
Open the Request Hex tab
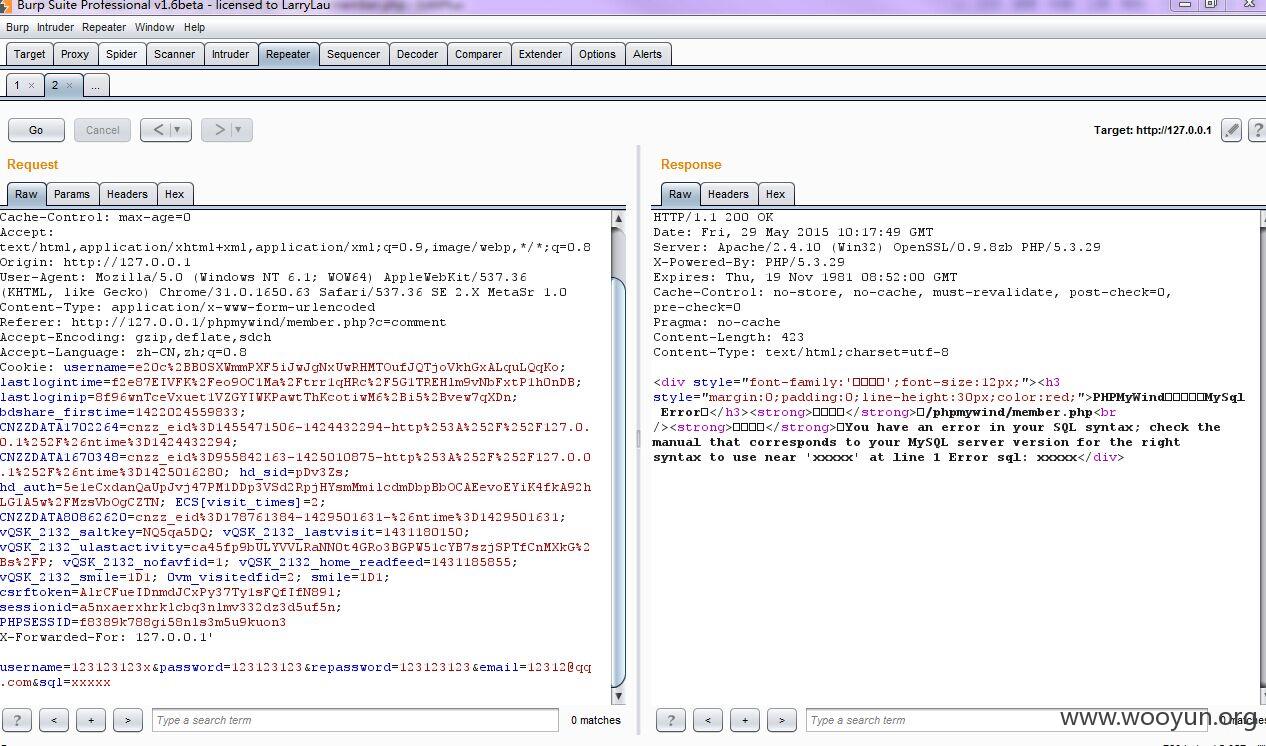[174, 194]
